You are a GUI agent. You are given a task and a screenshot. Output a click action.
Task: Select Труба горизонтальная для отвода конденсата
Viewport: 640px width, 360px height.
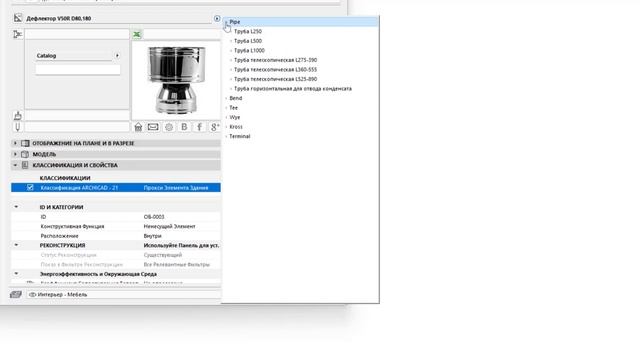[293, 89]
